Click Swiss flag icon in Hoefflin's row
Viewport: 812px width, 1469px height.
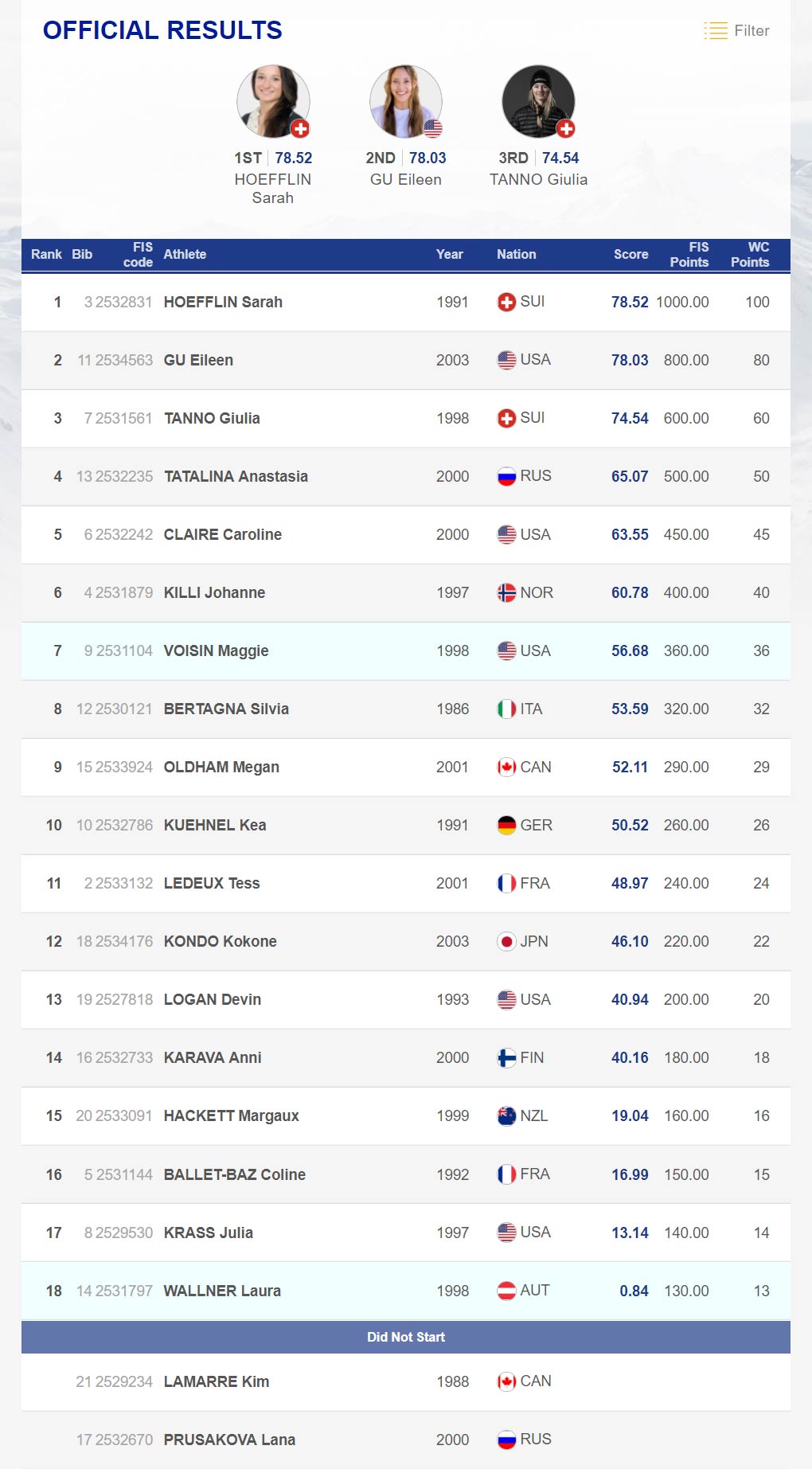tap(506, 303)
